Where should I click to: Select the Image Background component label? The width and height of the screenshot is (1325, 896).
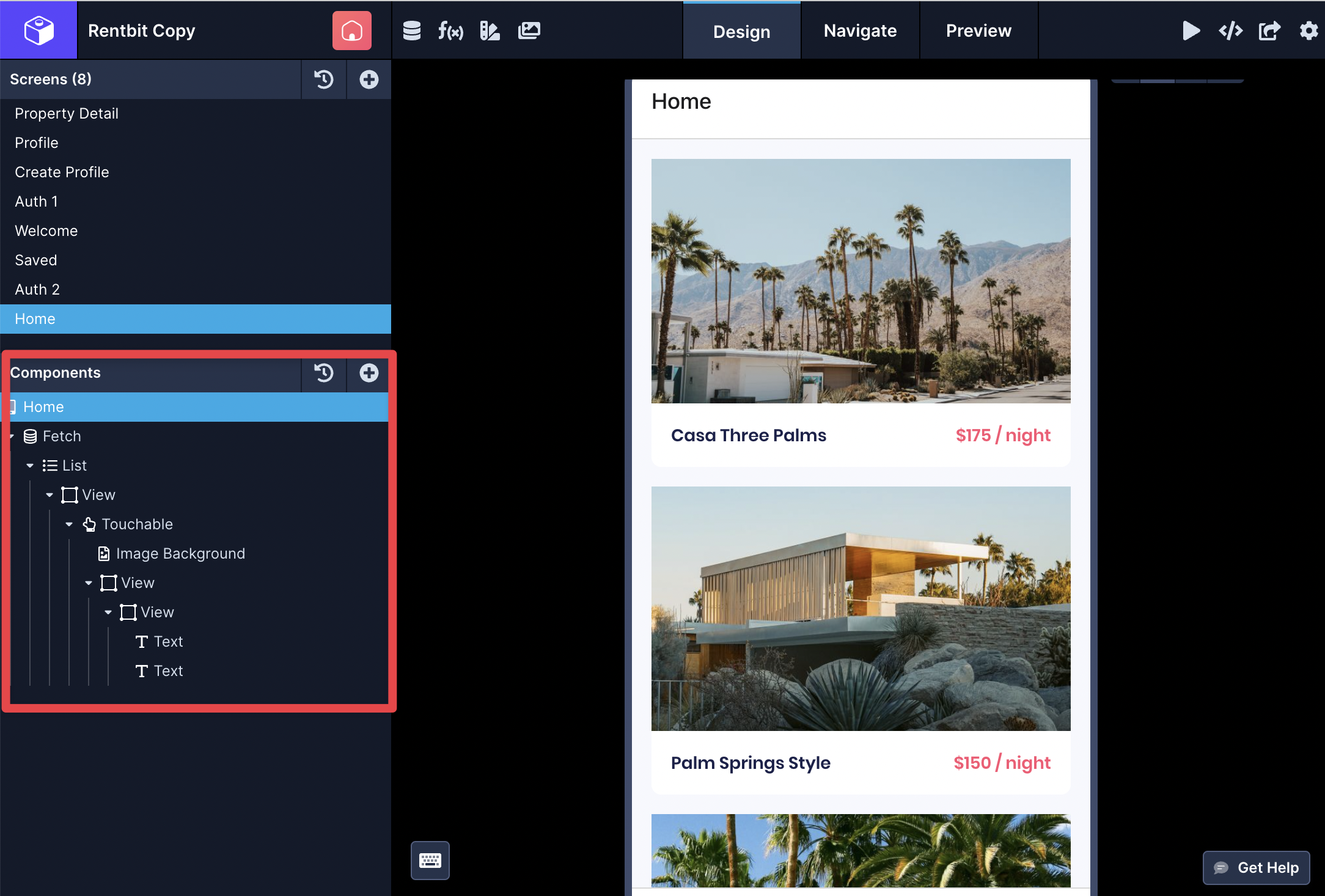pos(180,554)
